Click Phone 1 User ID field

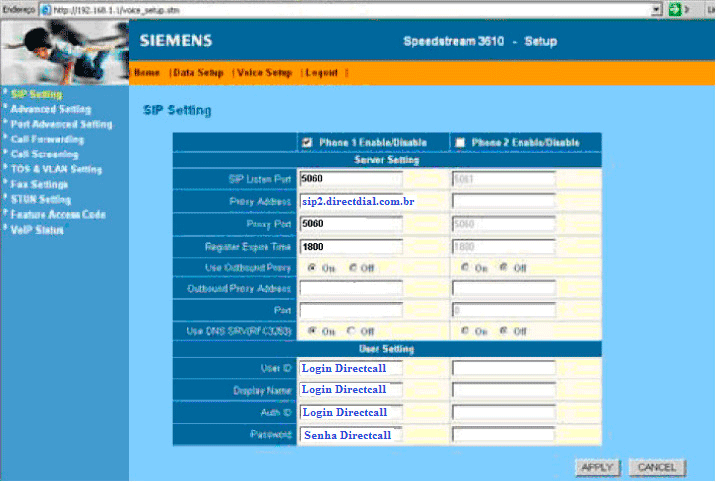pos(351,368)
